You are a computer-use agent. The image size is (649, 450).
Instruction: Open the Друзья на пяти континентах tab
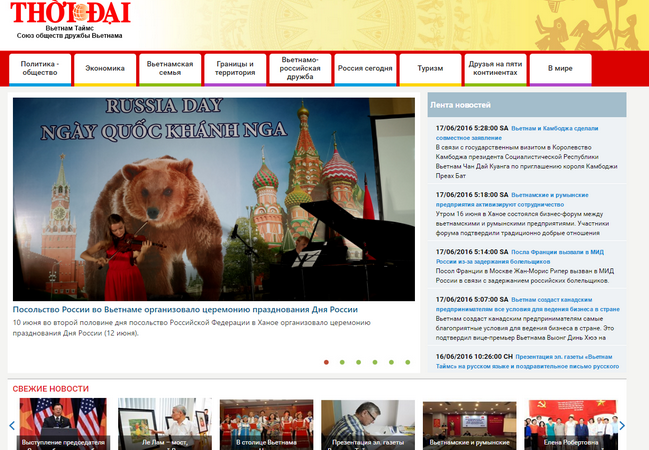tap(495, 69)
